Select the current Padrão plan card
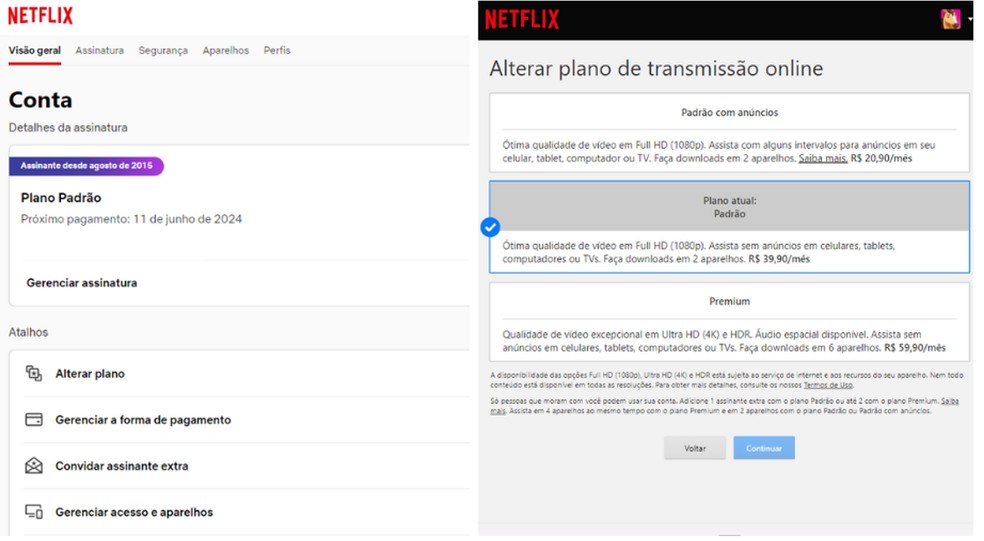 [x=729, y=227]
